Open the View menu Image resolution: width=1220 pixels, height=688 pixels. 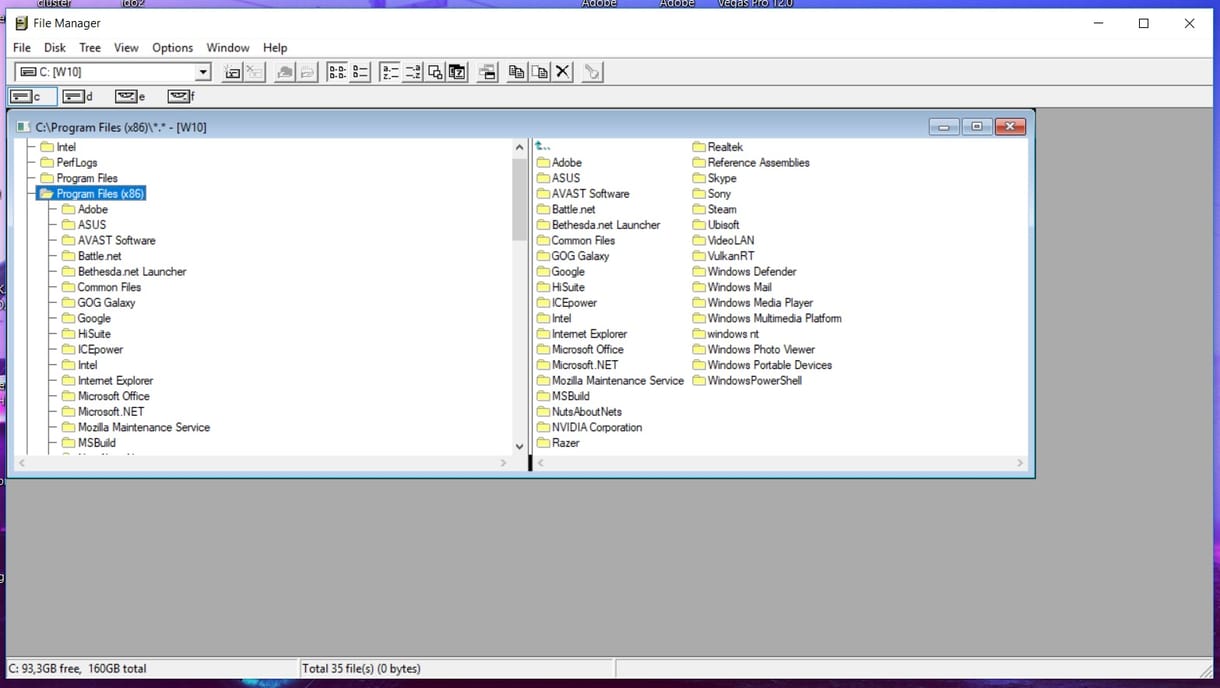(x=126, y=47)
